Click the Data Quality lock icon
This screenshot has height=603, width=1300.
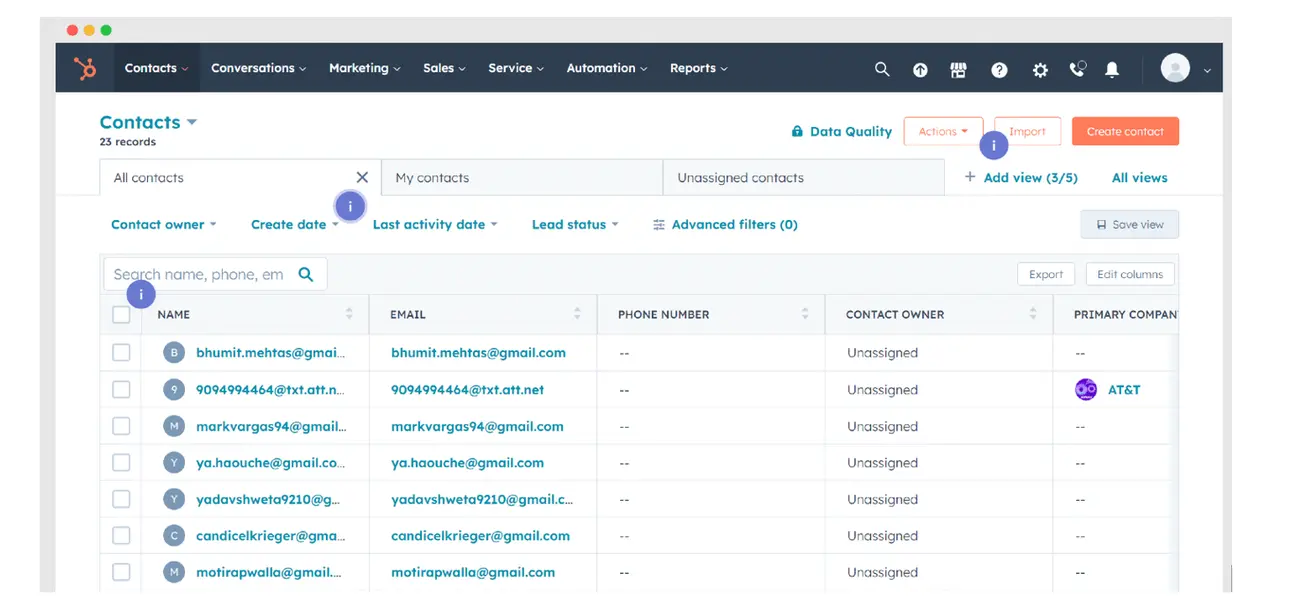tap(797, 131)
